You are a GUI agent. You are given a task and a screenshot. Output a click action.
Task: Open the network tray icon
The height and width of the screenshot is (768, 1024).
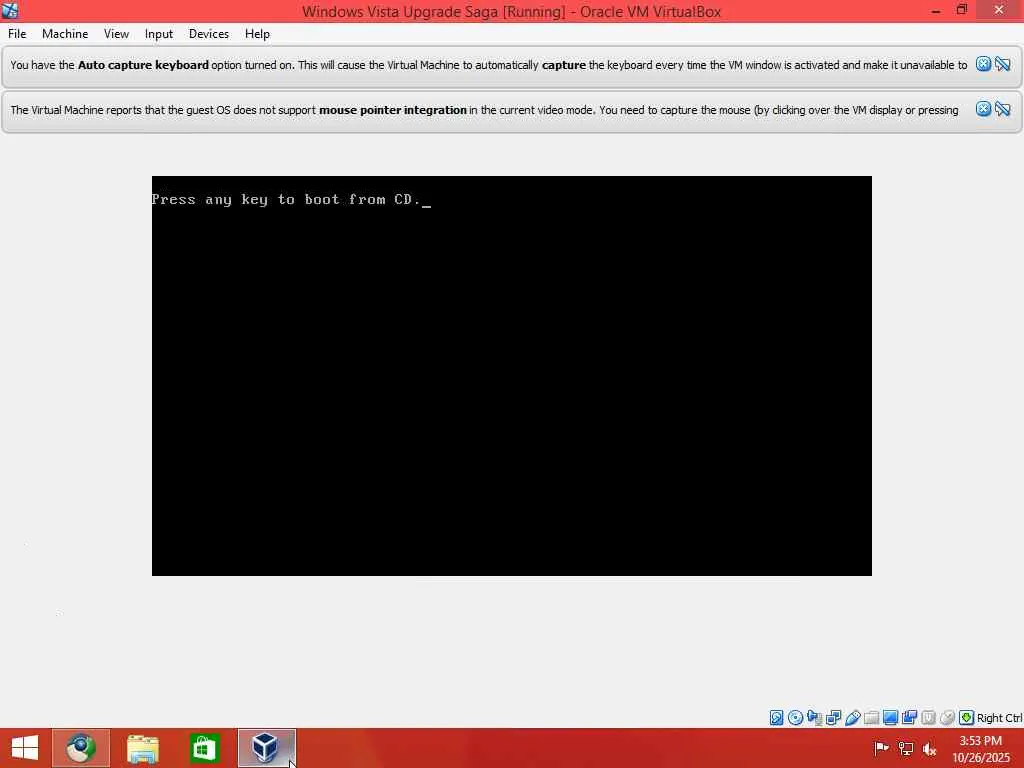click(x=906, y=748)
